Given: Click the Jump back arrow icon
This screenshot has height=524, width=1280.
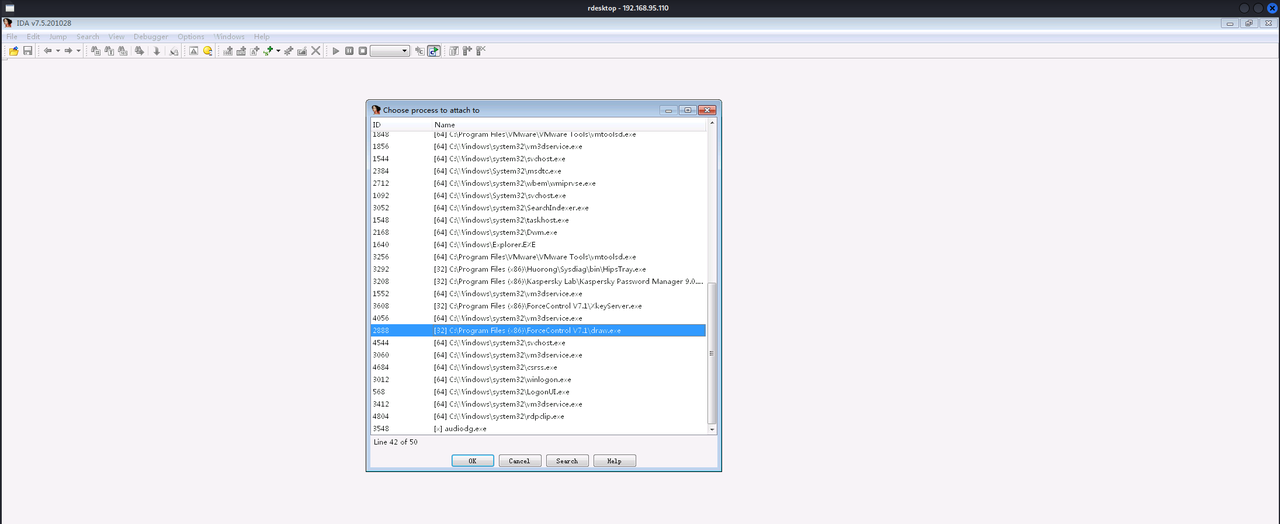Looking at the screenshot, I should 47,51.
